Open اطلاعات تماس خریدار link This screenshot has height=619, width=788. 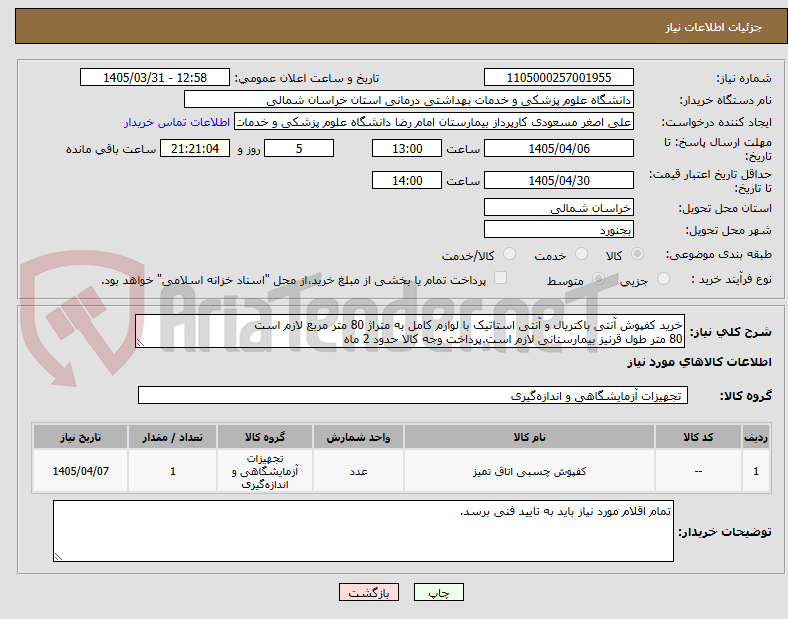[177, 122]
